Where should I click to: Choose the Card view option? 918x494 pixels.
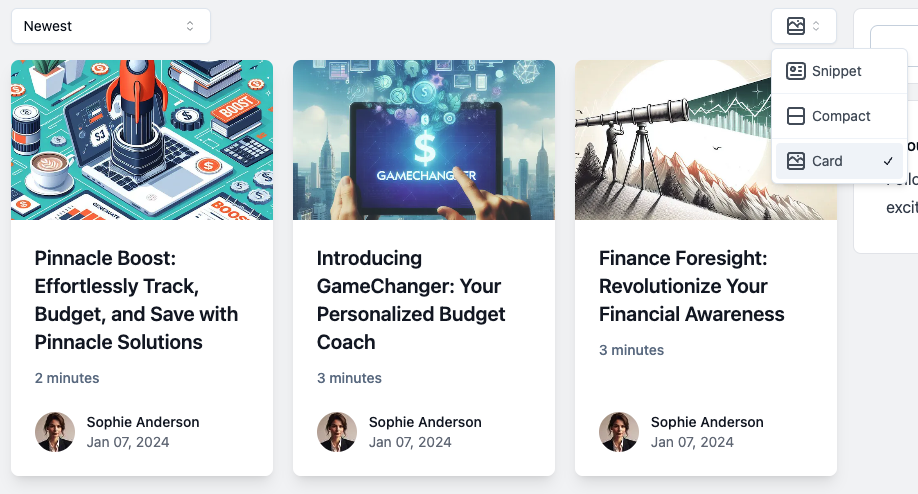tap(839, 161)
